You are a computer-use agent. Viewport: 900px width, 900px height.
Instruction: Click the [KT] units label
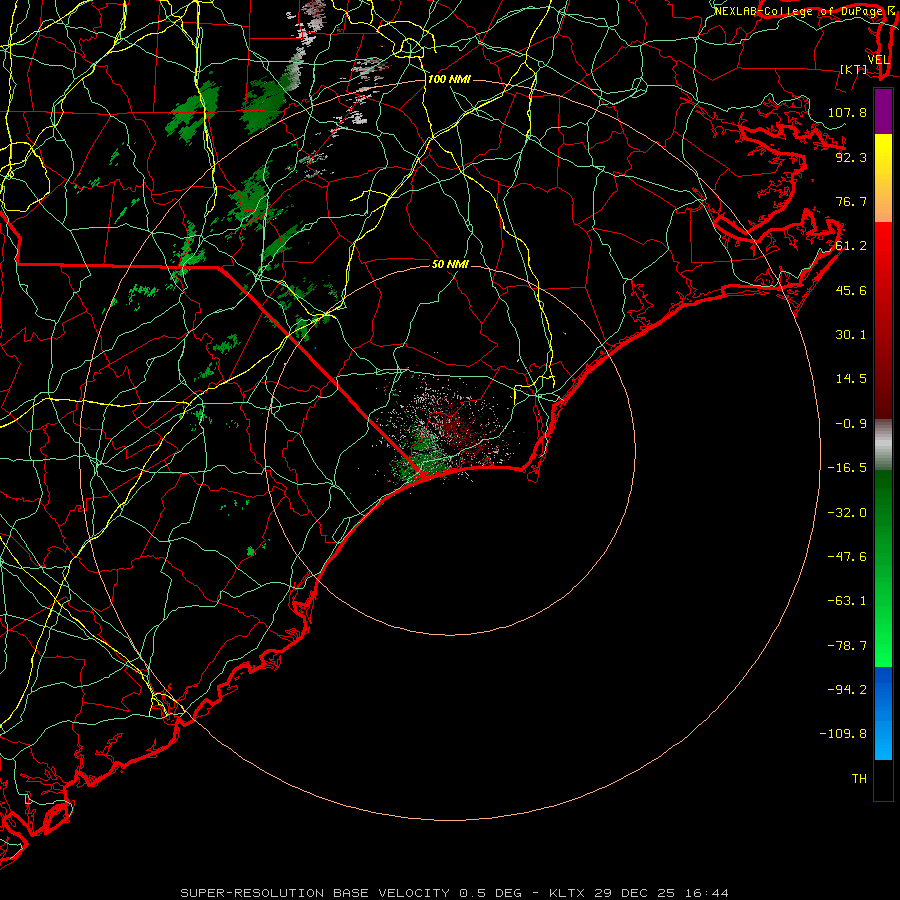pos(853,69)
